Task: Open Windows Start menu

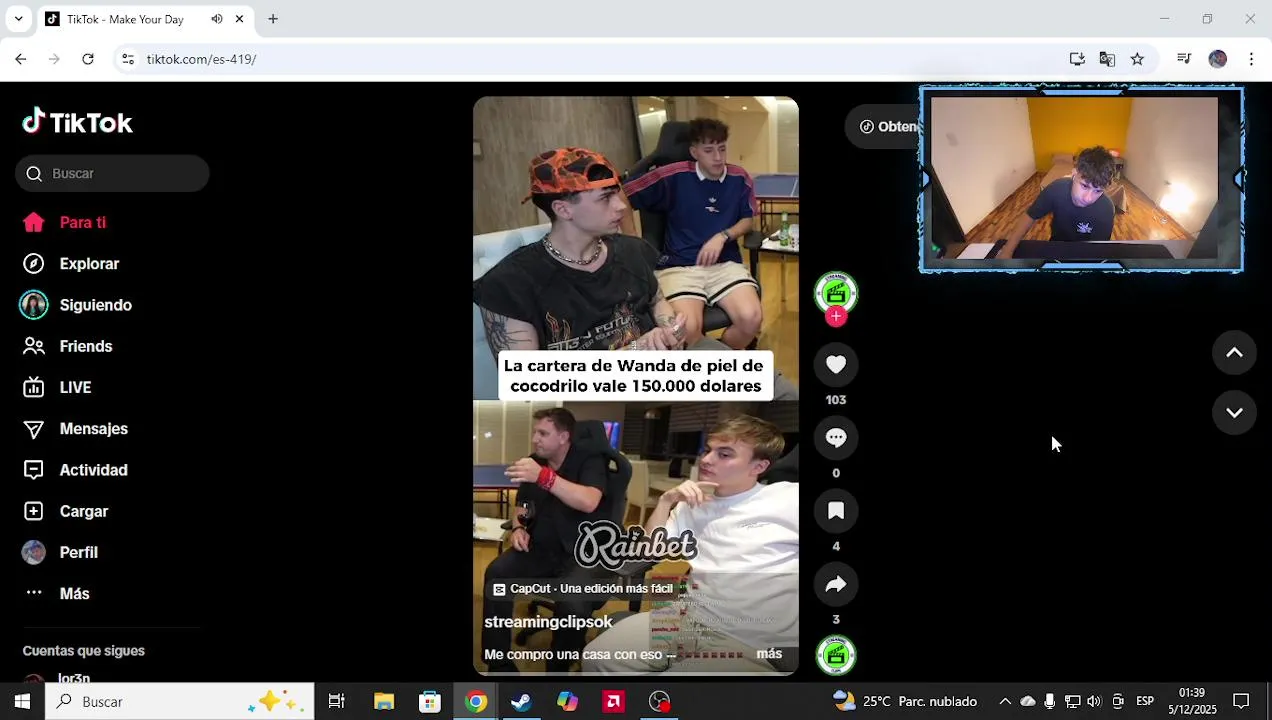Action: (x=22, y=701)
